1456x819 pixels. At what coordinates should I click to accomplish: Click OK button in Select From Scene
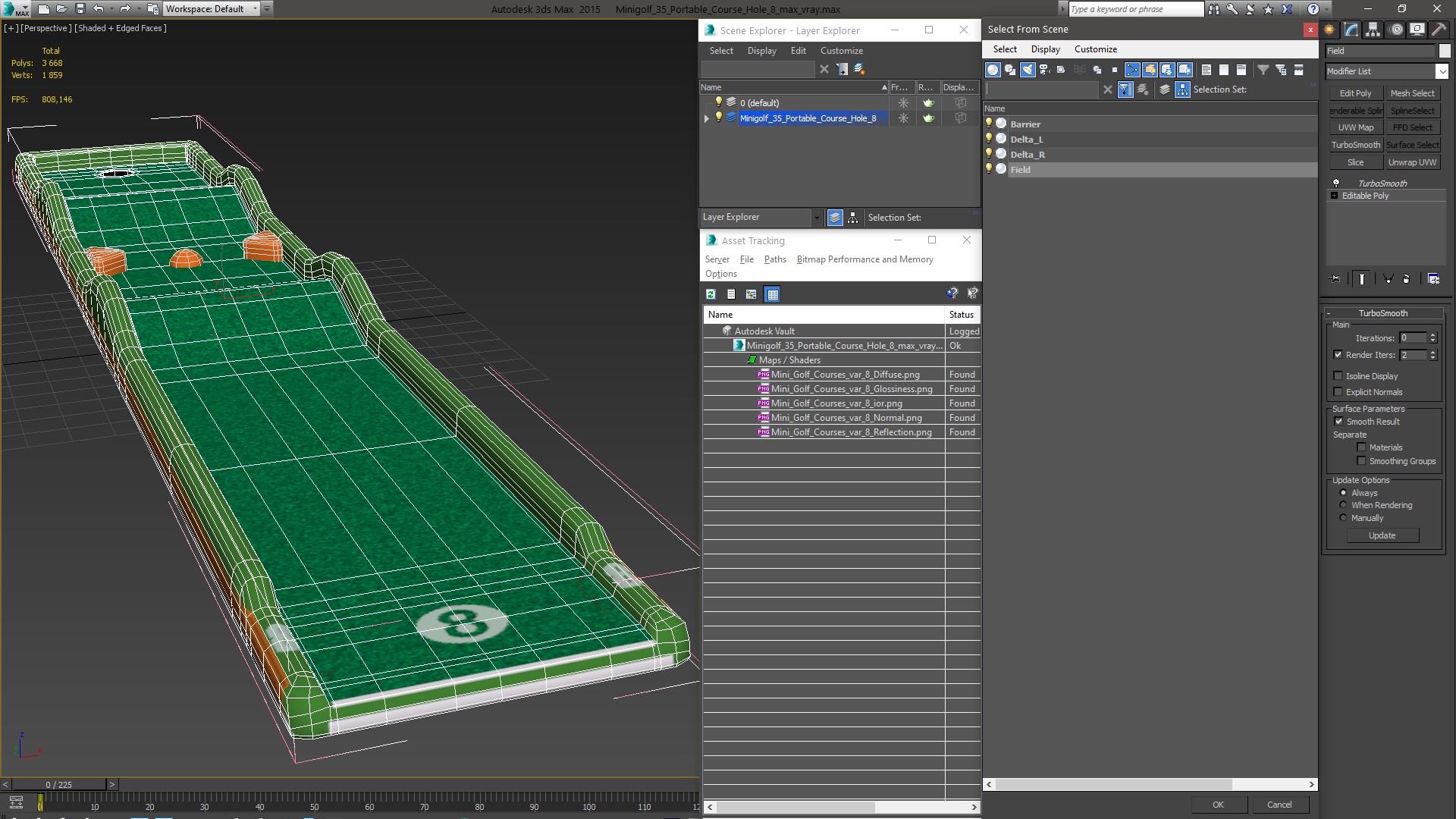pyautogui.click(x=1218, y=805)
